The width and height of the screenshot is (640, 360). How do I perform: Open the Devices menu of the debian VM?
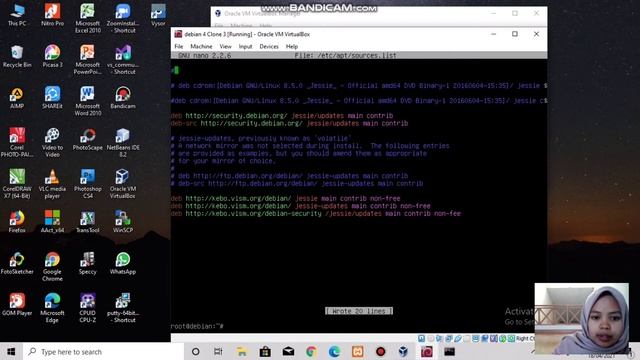269,47
